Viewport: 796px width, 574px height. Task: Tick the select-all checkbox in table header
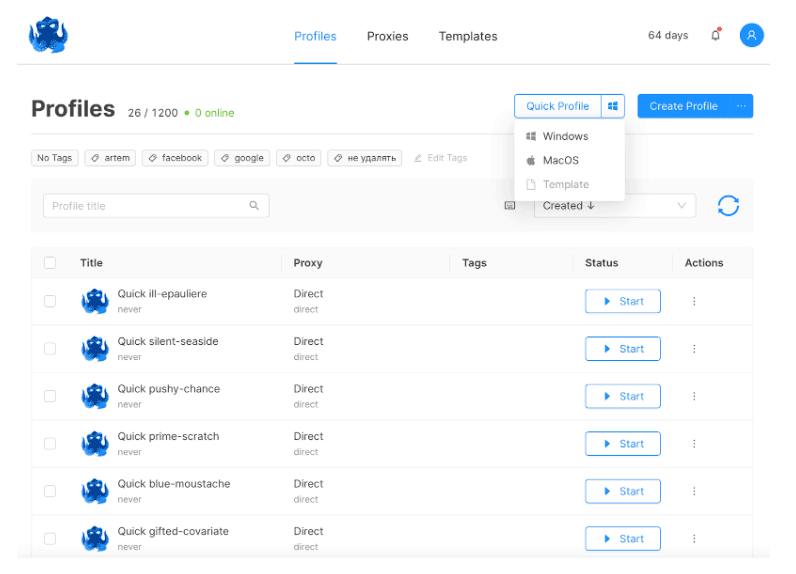tap(50, 263)
